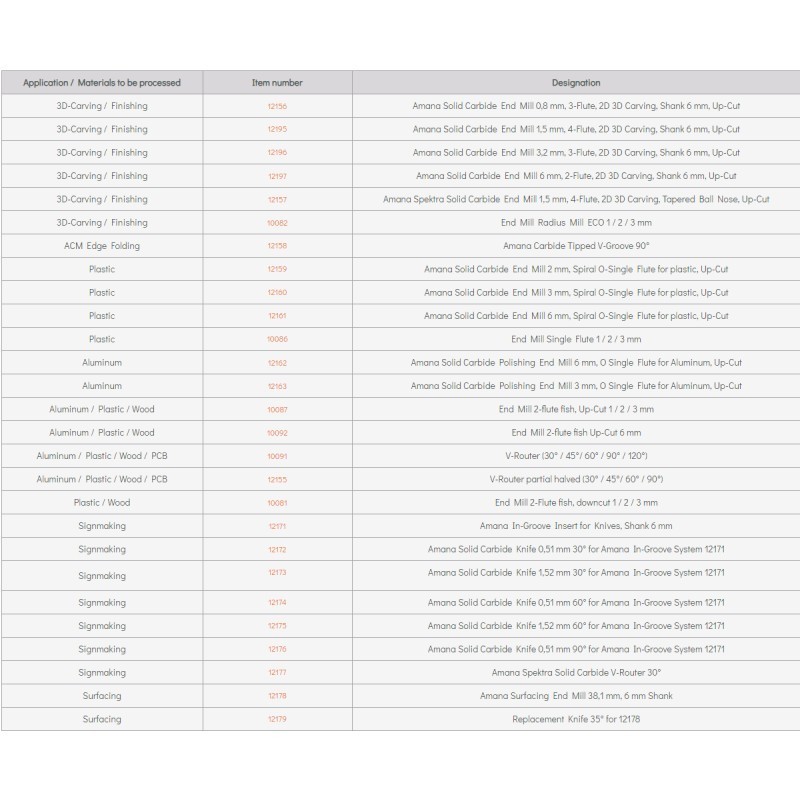Click item number 12195 link
800x800 pixels.
pos(277,129)
